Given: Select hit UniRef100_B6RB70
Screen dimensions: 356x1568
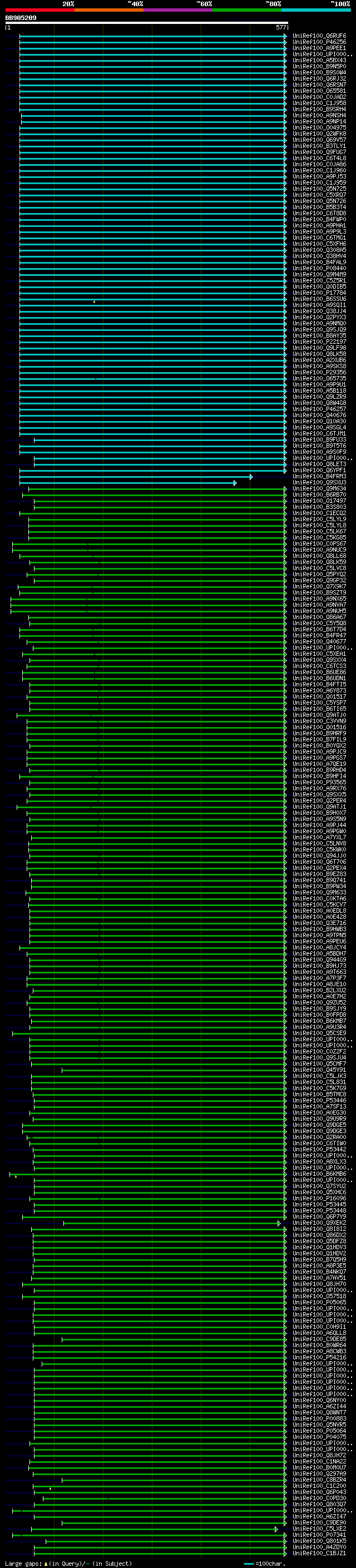Looking at the screenshot, I should pos(319,495).
